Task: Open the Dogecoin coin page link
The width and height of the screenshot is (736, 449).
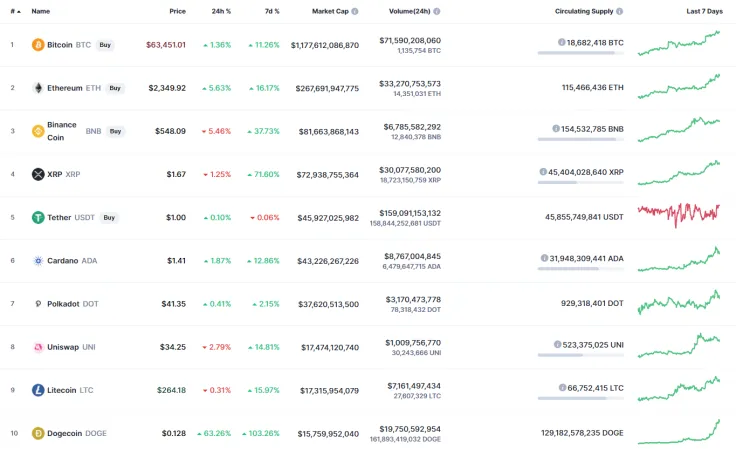Action: [x=65, y=434]
